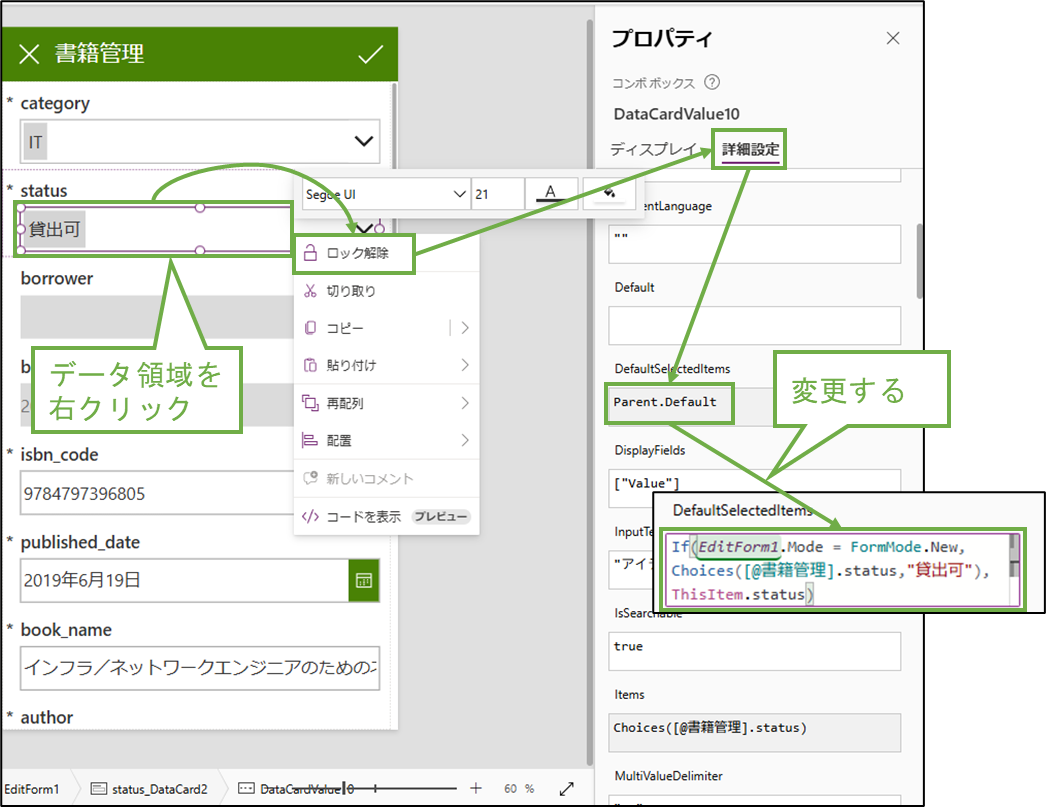Zoom in with the plus button
Image resolution: width=1046 pixels, height=807 pixels.
[x=476, y=788]
